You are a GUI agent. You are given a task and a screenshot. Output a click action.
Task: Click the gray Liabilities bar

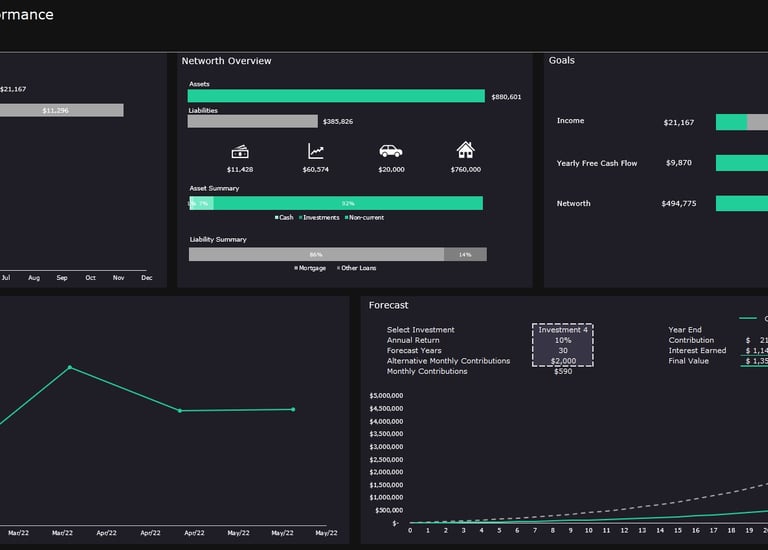(252, 121)
